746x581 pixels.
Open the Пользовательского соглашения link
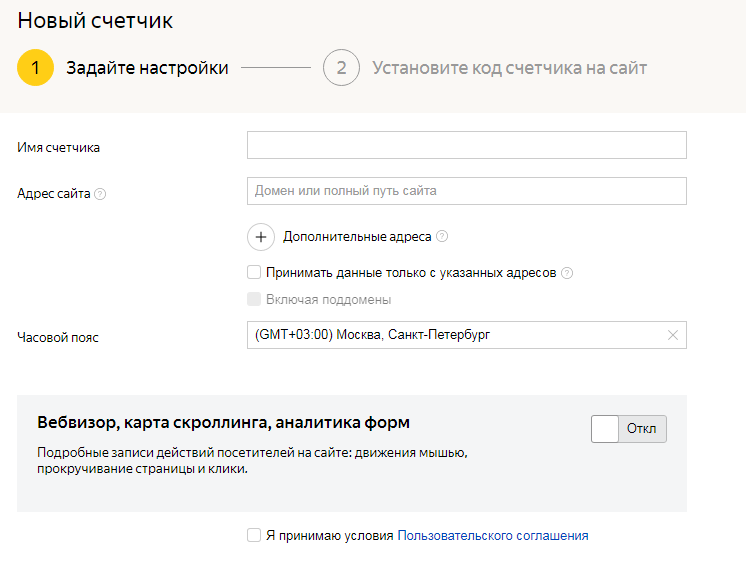coord(493,535)
